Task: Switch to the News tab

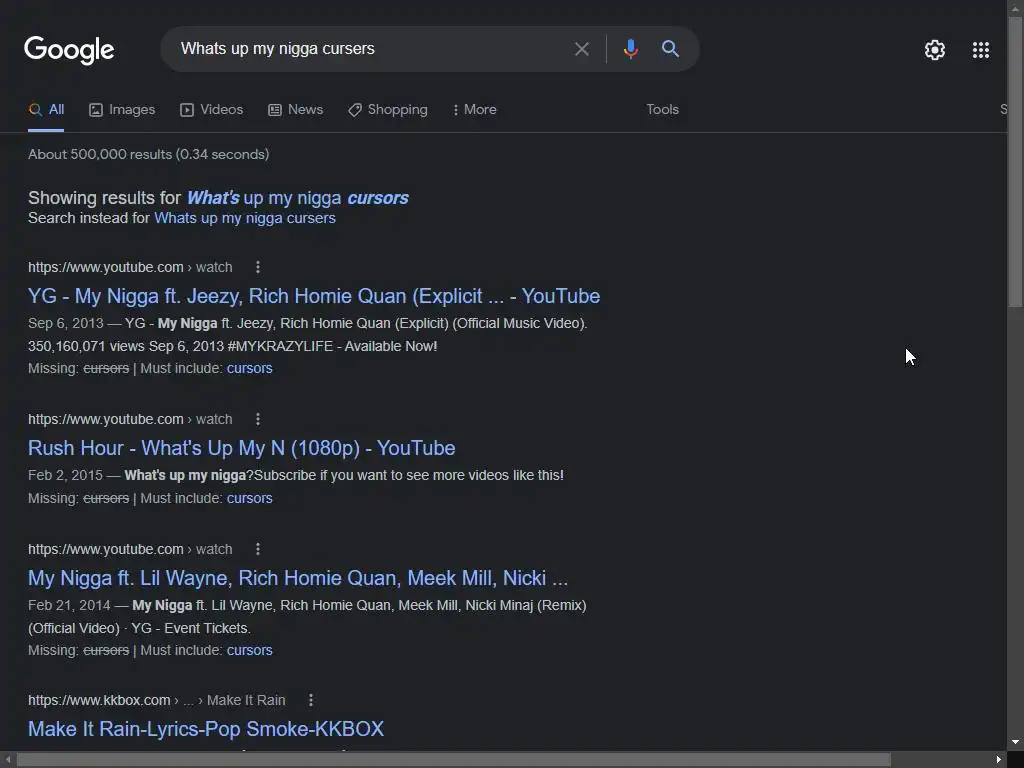Action: [296, 110]
